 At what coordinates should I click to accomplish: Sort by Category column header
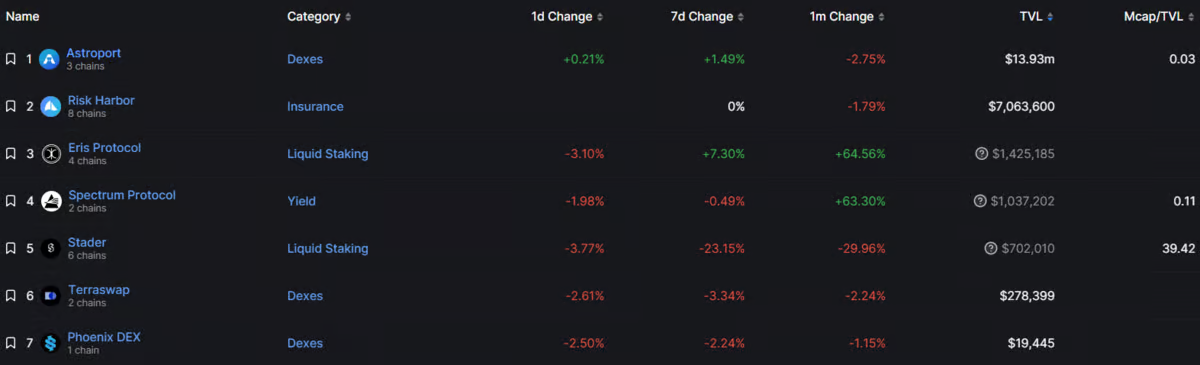(x=319, y=17)
